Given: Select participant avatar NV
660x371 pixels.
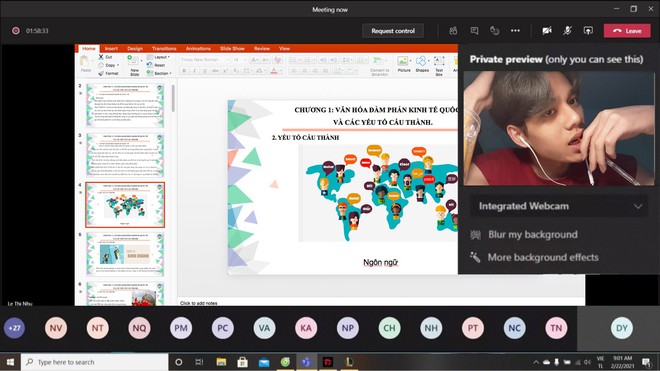Looking at the screenshot, I should (56, 328).
